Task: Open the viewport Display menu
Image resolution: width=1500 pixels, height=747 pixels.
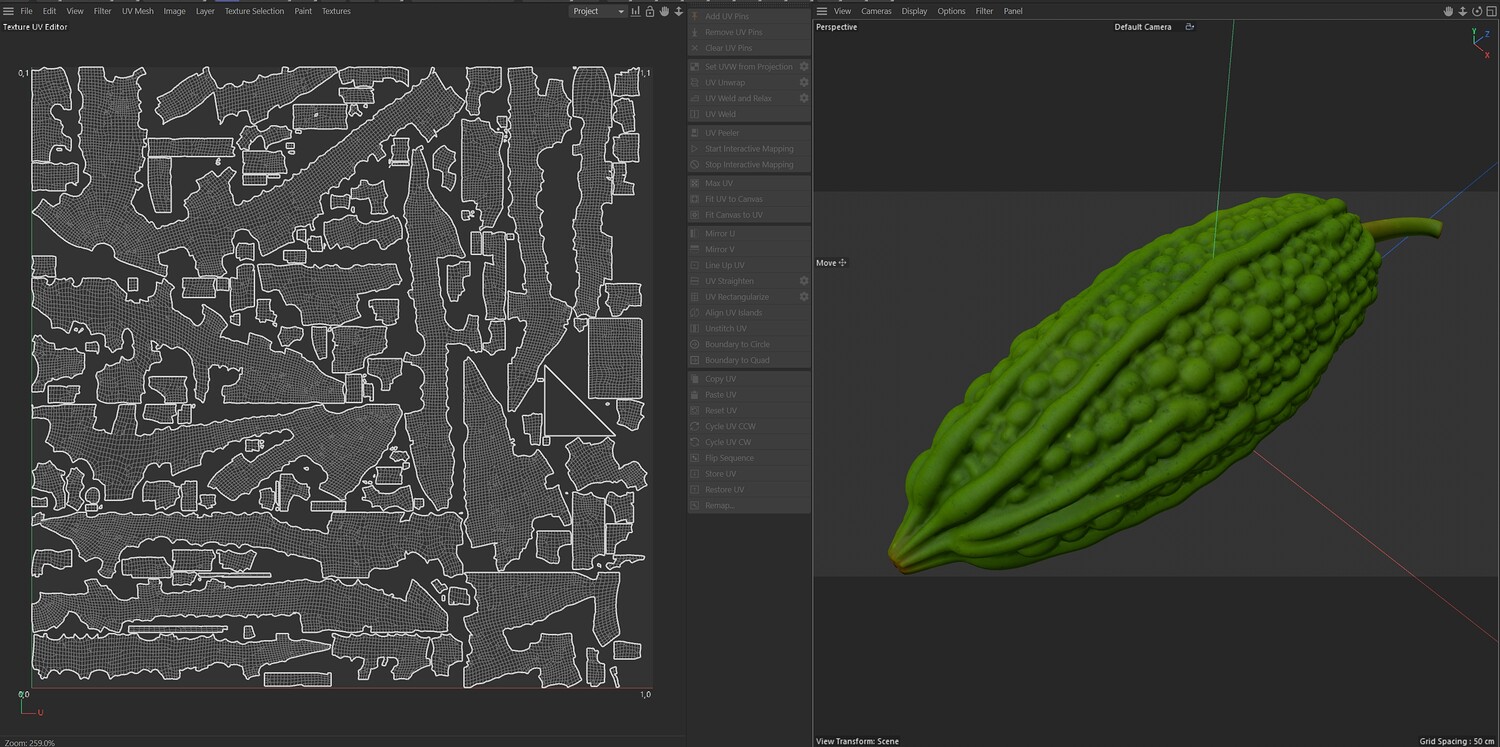Action: (x=914, y=11)
